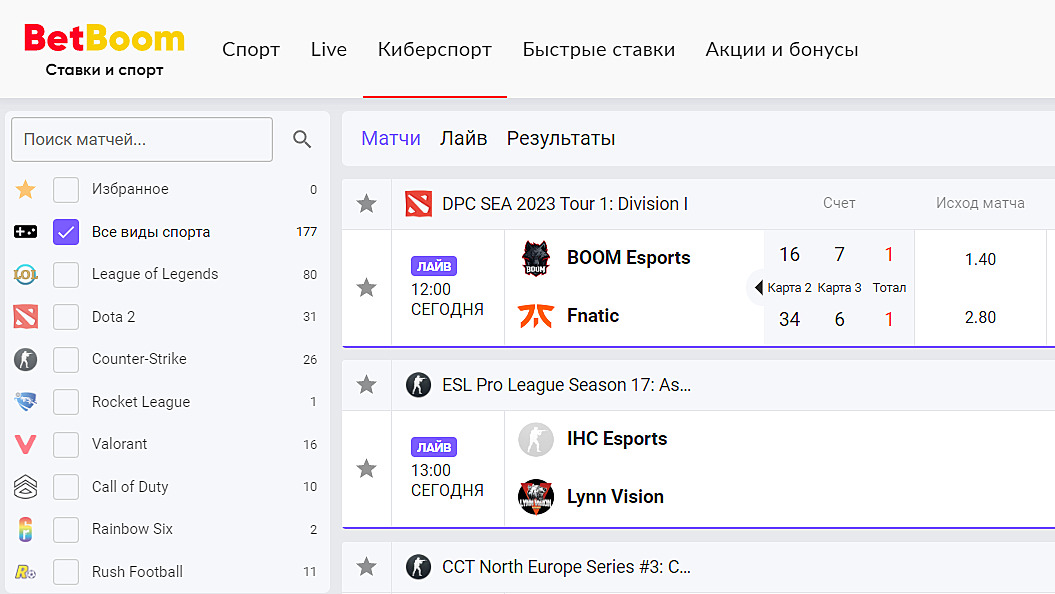Bet on BOOM Esports at odds 1.40
The height and width of the screenshot is (594, 1055).
[x=980, y=259]
